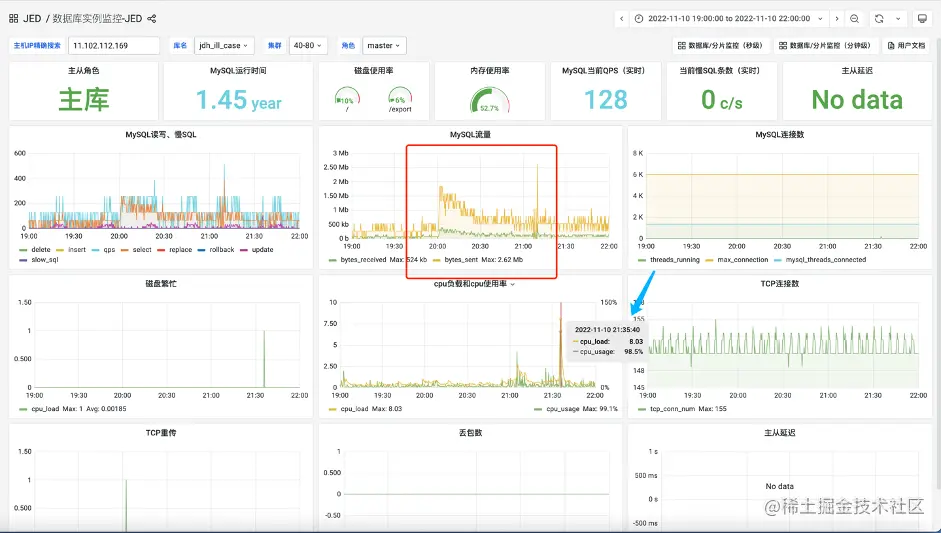Screen dimensions: 942x534
Task: Click threads_running legend color swatch
Action: (642, 260)
